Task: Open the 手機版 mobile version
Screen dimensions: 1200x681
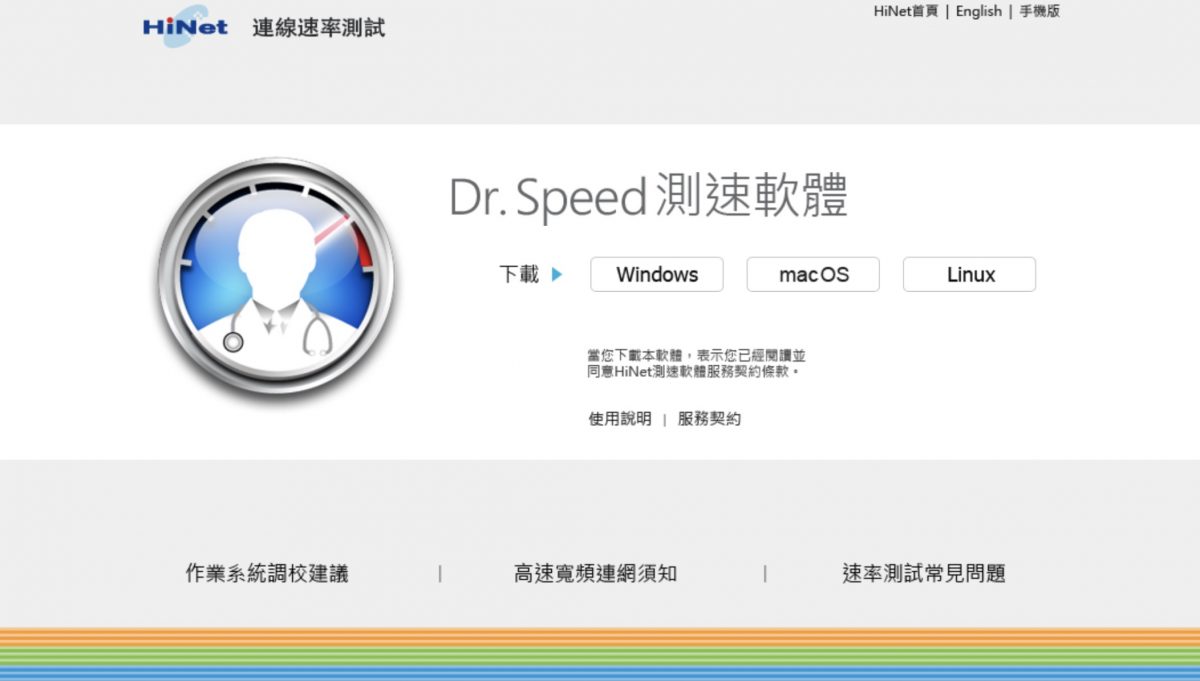Action: [x=1039, y=11]
